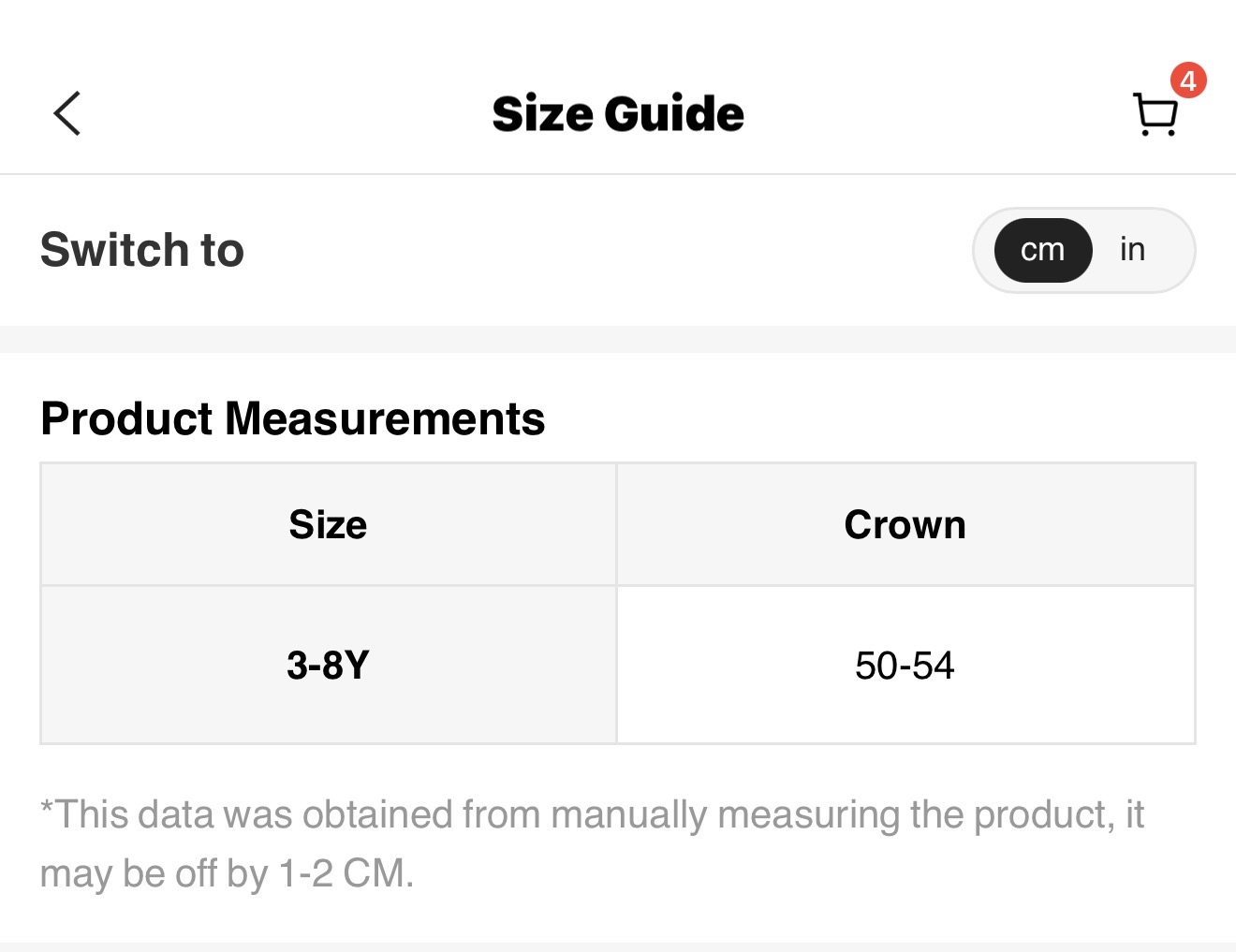Switch measurements to inches

[x=1132, y=250]
